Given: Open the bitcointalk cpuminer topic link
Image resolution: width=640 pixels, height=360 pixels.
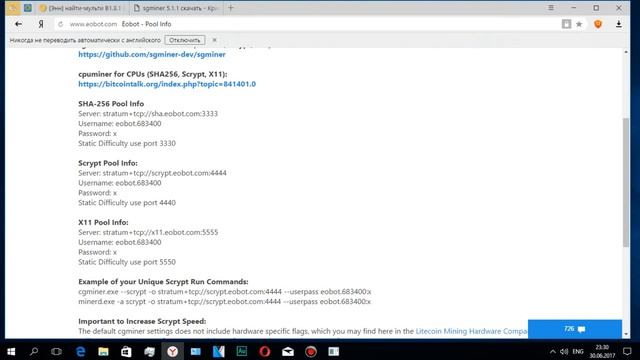Looking at the screenshot, I should tap(167, 84).
